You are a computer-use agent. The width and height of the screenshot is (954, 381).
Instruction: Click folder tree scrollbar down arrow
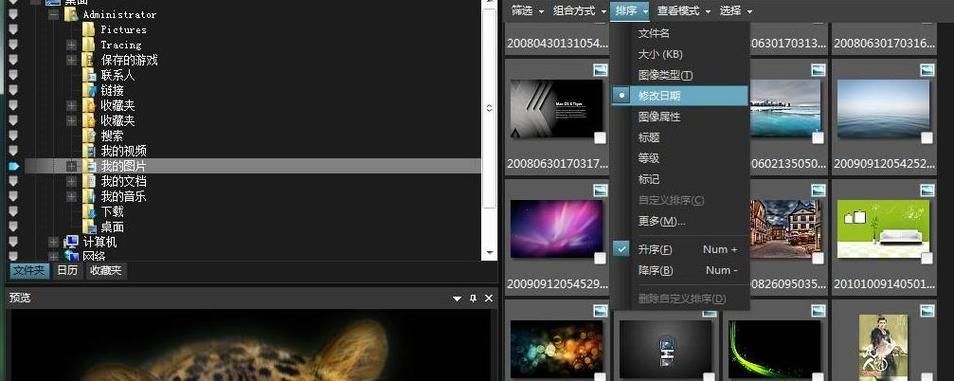[x=489, y=252]
